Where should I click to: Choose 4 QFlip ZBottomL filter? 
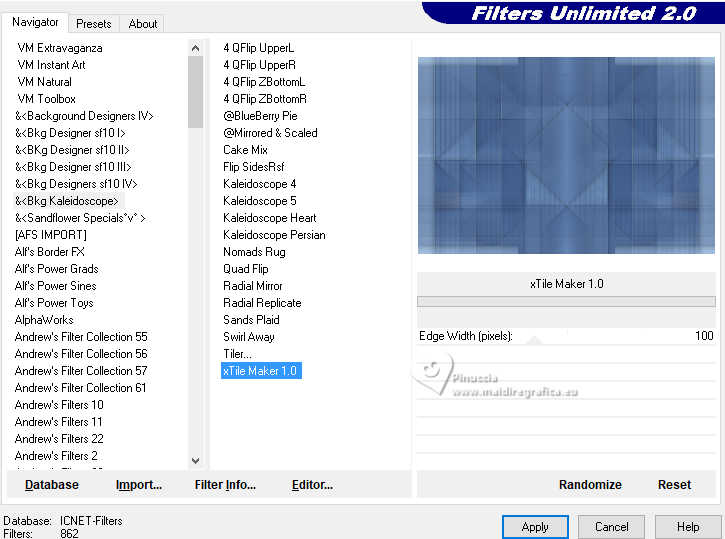pos(264,82)
